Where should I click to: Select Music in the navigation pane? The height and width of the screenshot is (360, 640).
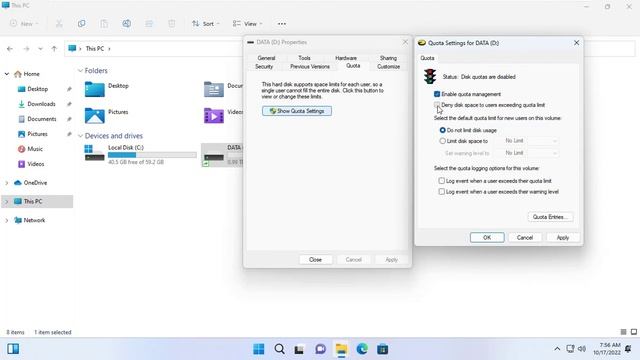coord(35,149)
